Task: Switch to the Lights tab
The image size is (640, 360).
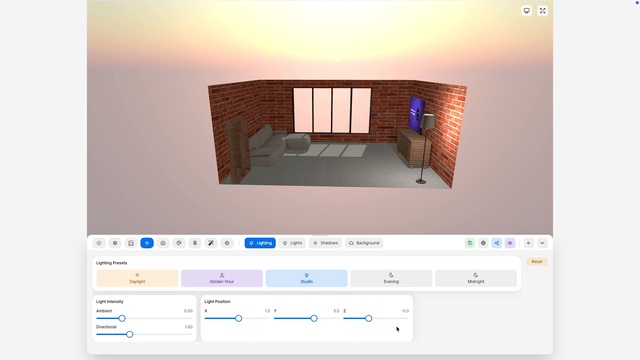Action: point(292,243)
